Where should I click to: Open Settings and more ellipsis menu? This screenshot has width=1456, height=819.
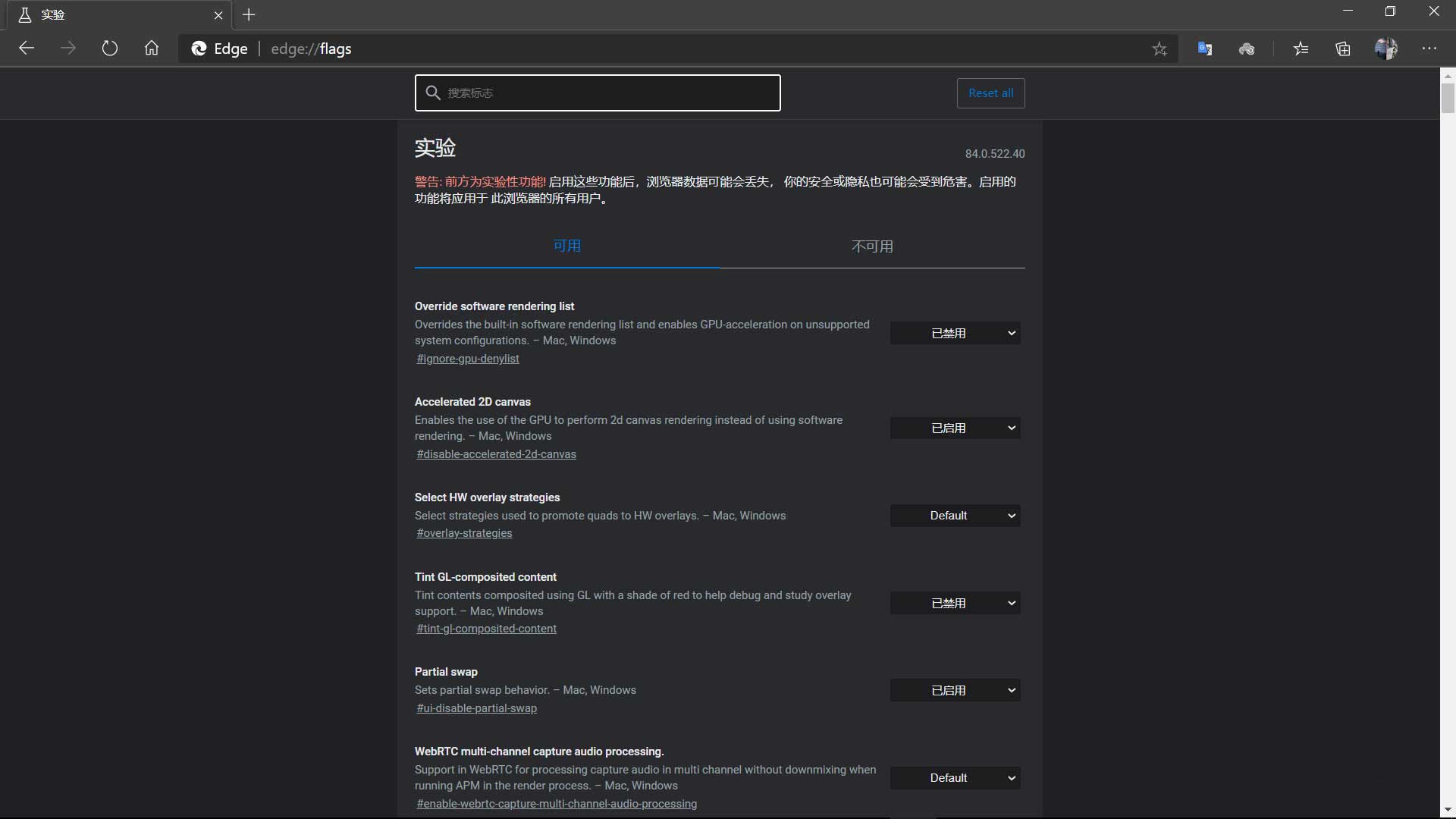point(1429,49)
